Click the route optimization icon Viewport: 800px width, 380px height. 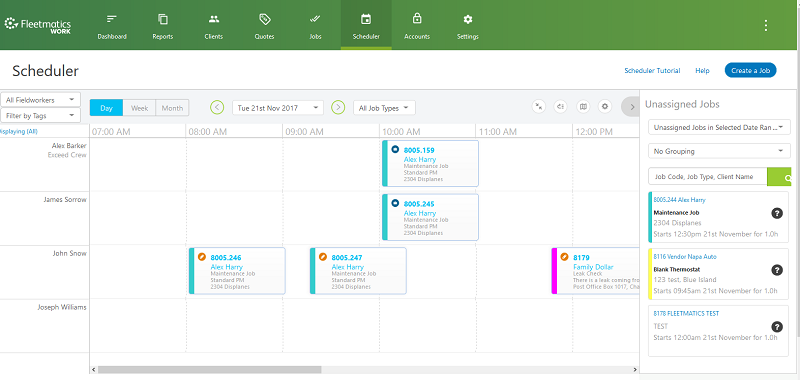coord(561,106)
